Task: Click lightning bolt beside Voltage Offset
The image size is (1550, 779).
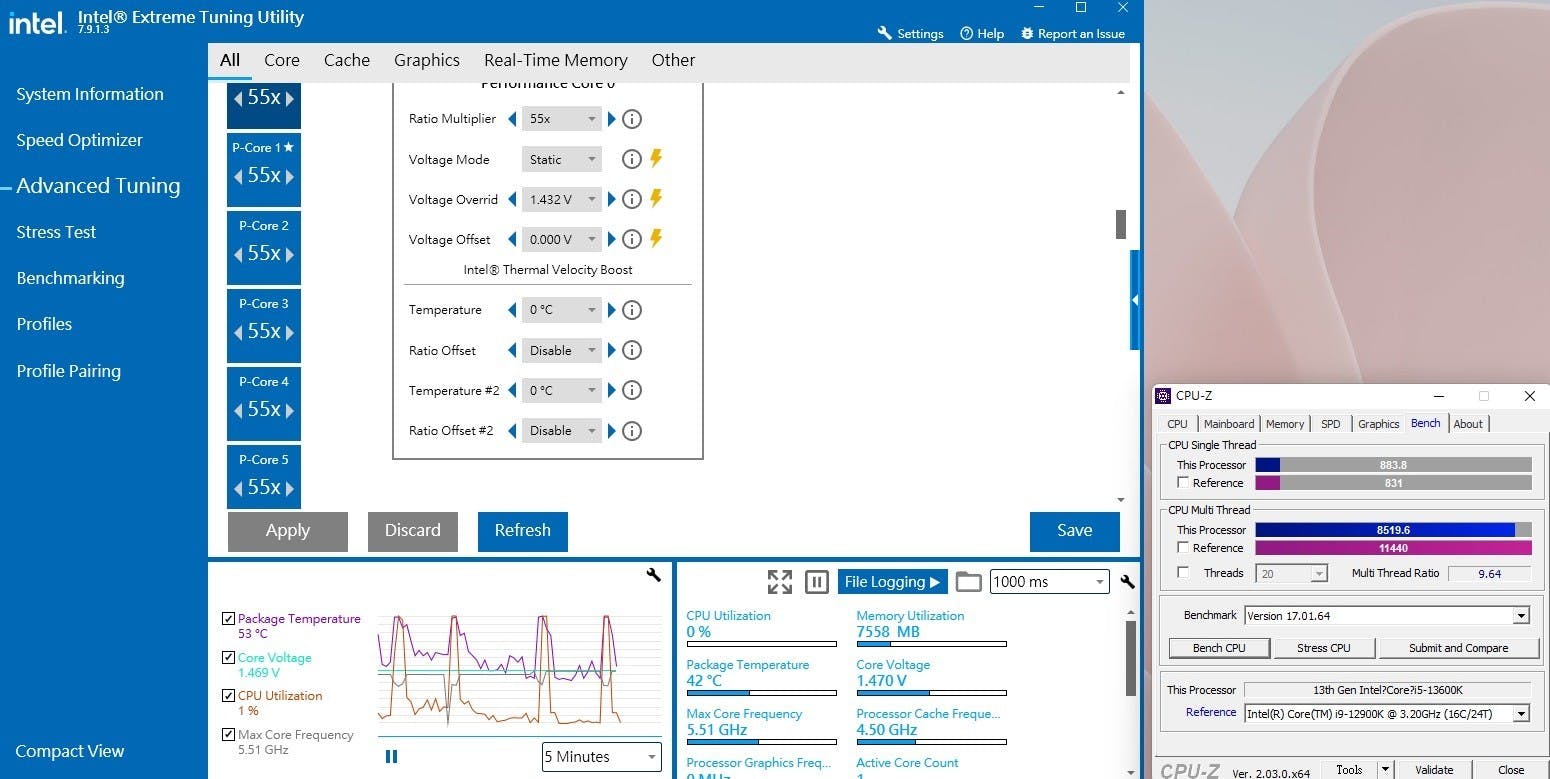Action: pyautogui.click(x=656, y=238)
